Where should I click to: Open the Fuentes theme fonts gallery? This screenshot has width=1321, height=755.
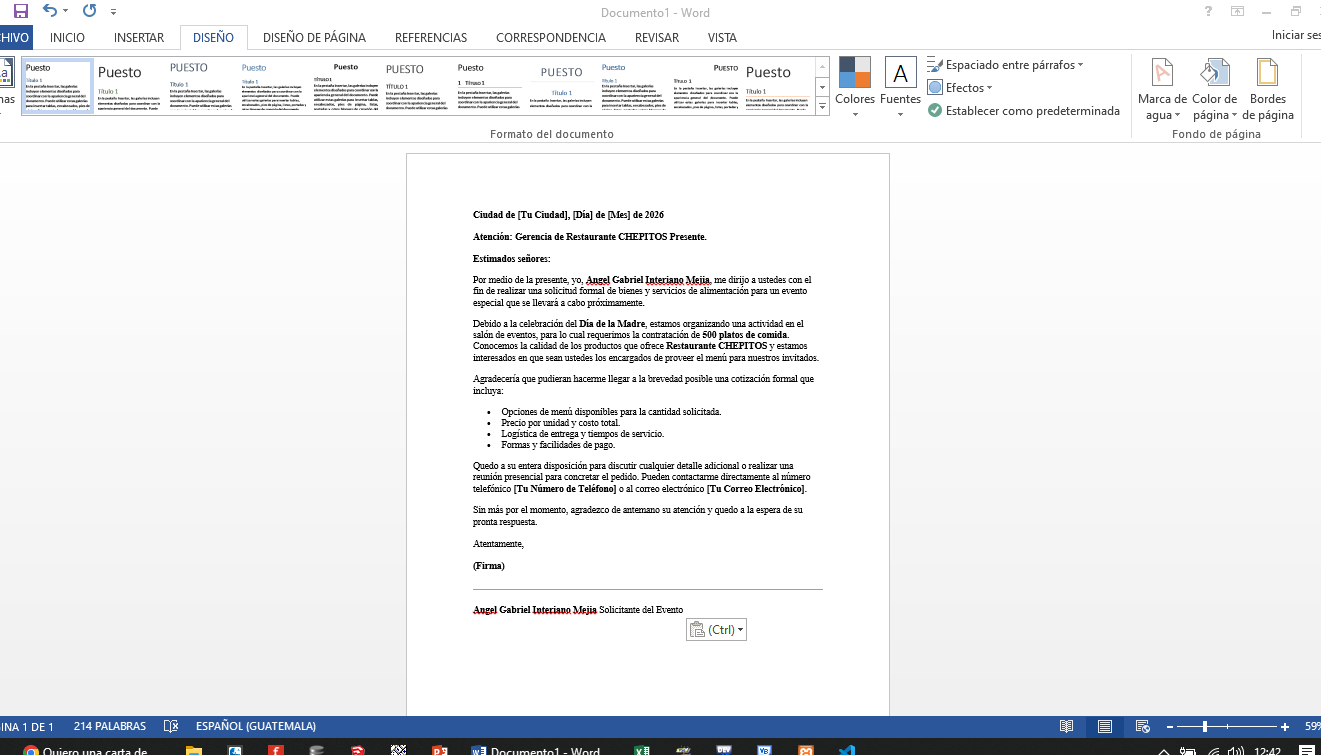pos(900,86)
